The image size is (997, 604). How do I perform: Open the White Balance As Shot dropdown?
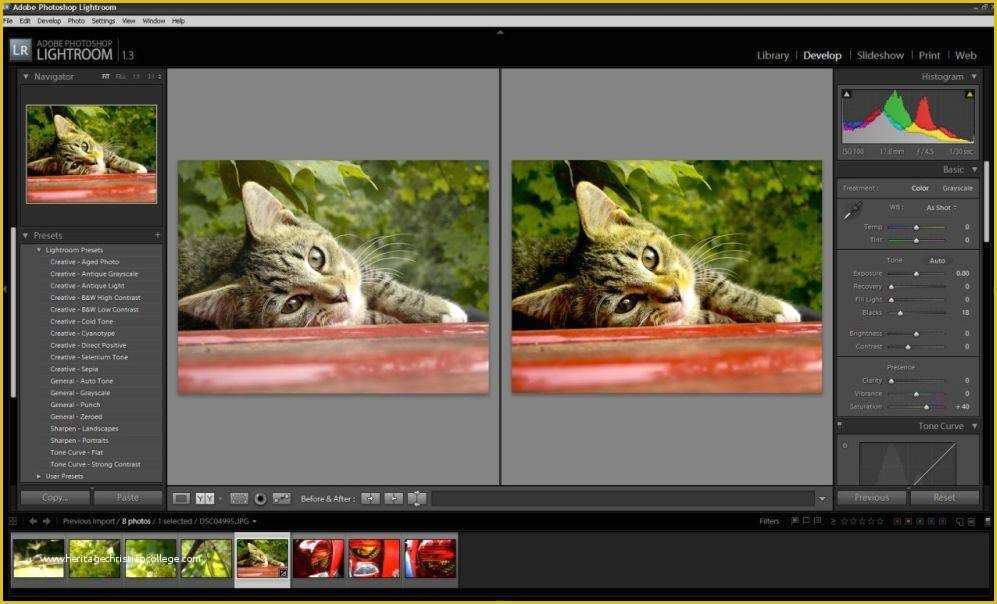click(941, 208)
